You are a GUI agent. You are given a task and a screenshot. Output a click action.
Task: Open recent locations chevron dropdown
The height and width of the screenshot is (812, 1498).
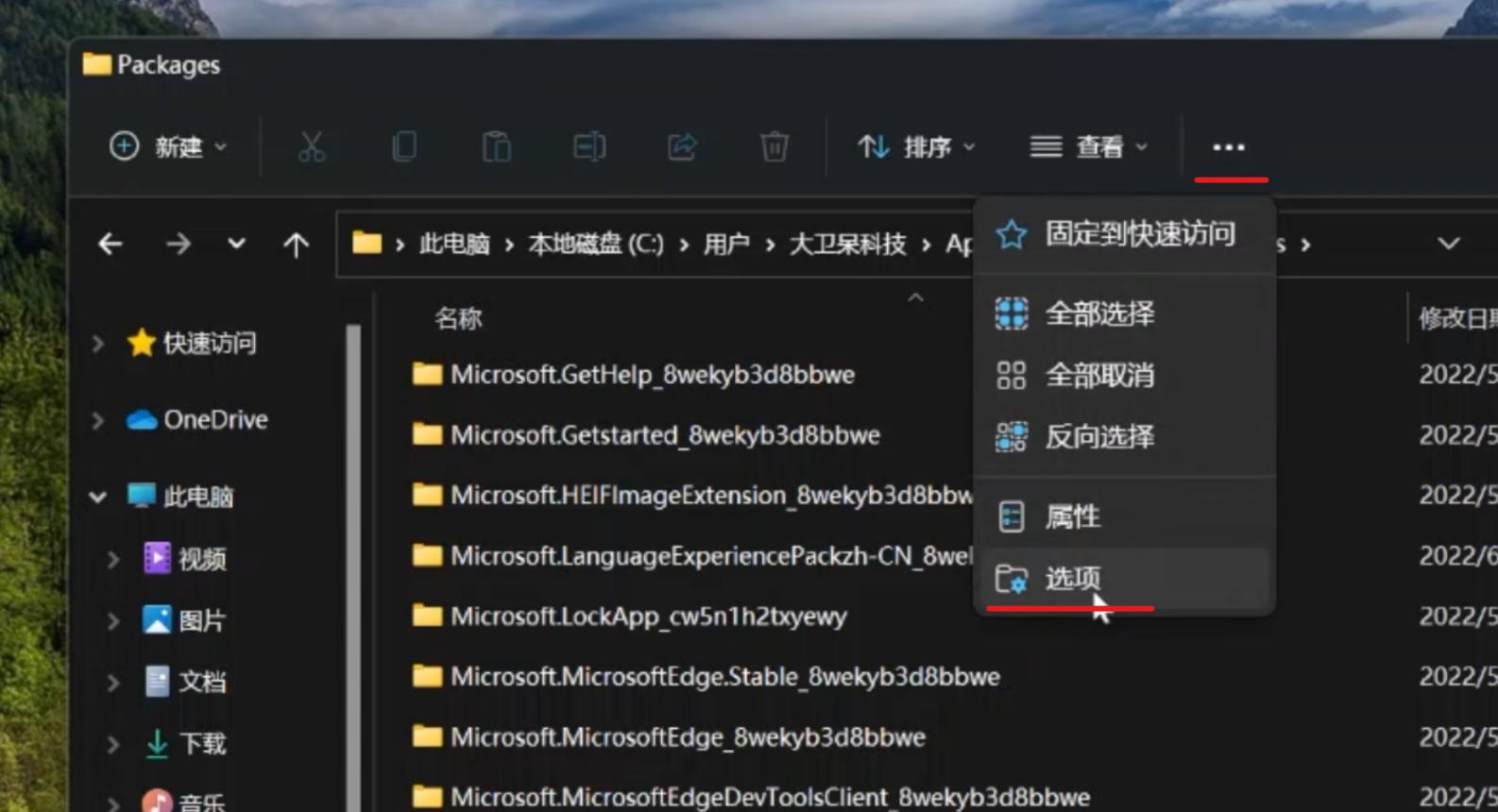pos(236,245)
